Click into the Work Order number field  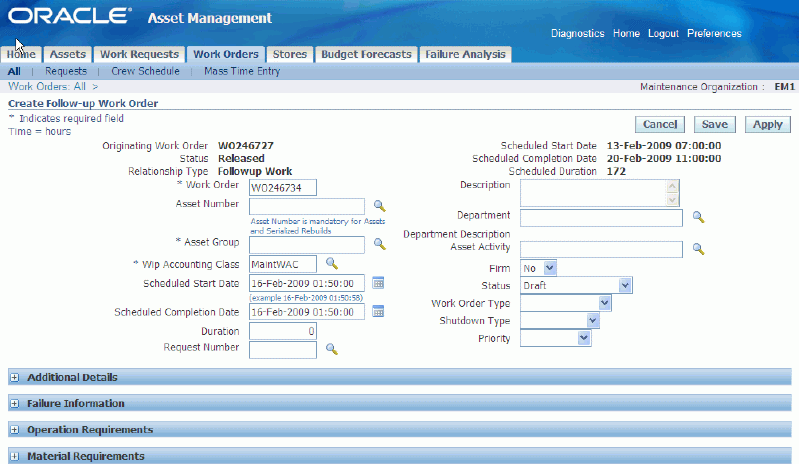pyautogui.click(x=283, y=187)
